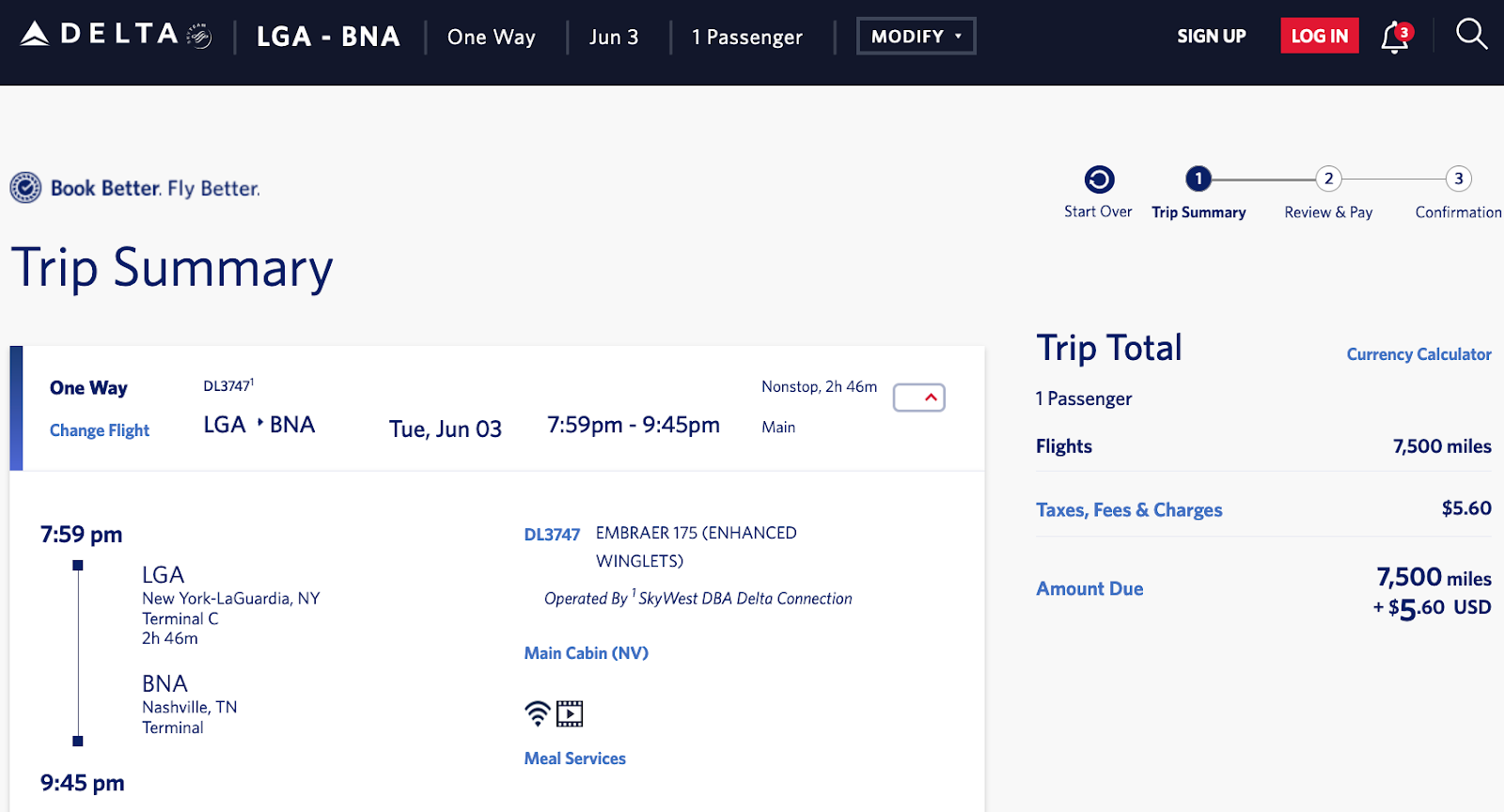1504x812 pixels.
Task: Click the in-flight video entertainment icon
Action: point(570,714)
